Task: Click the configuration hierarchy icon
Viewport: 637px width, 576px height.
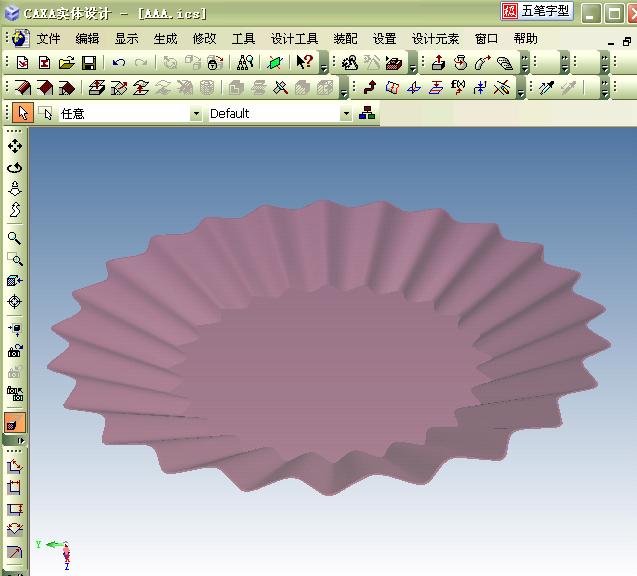Action: coord(367,113)
